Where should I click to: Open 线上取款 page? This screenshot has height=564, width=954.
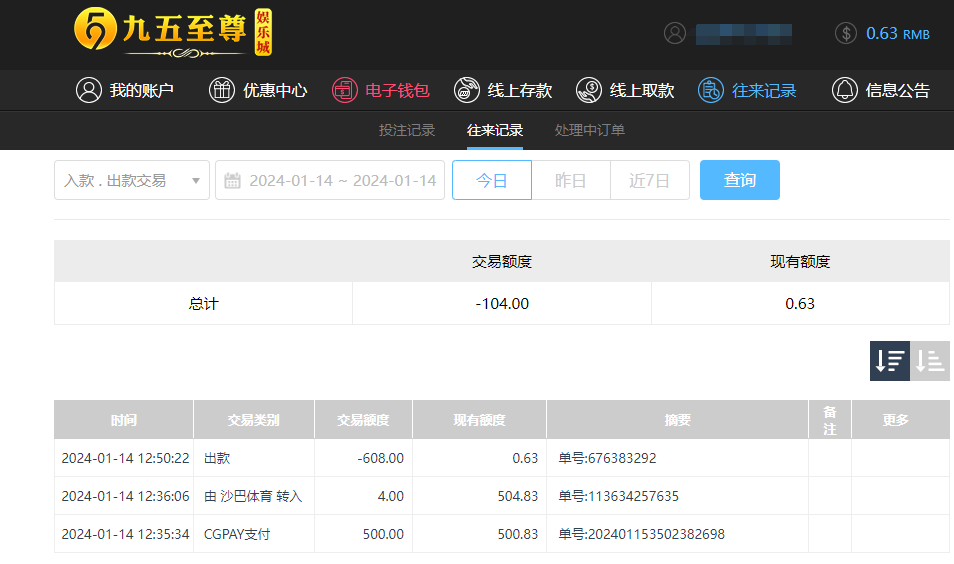click(625, 90)
